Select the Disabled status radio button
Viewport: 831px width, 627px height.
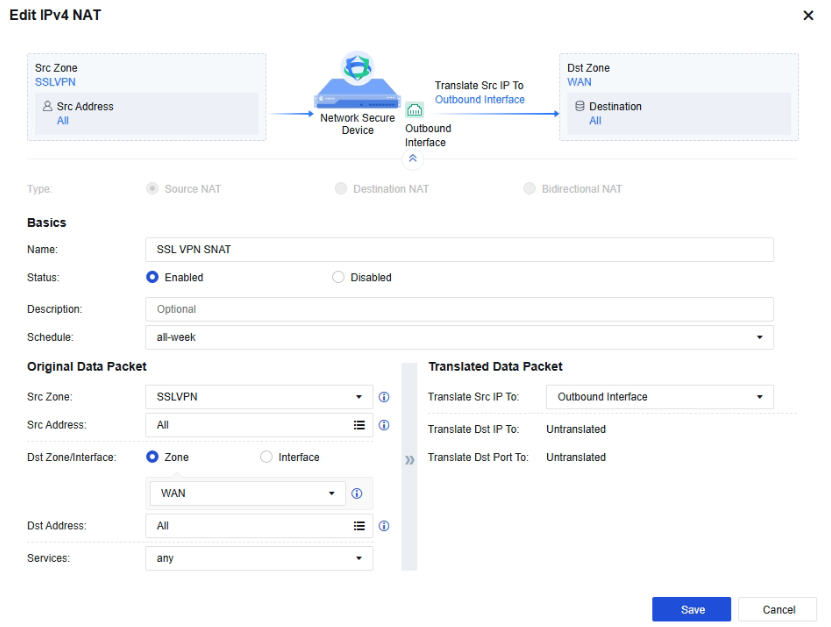pos(338,277)
